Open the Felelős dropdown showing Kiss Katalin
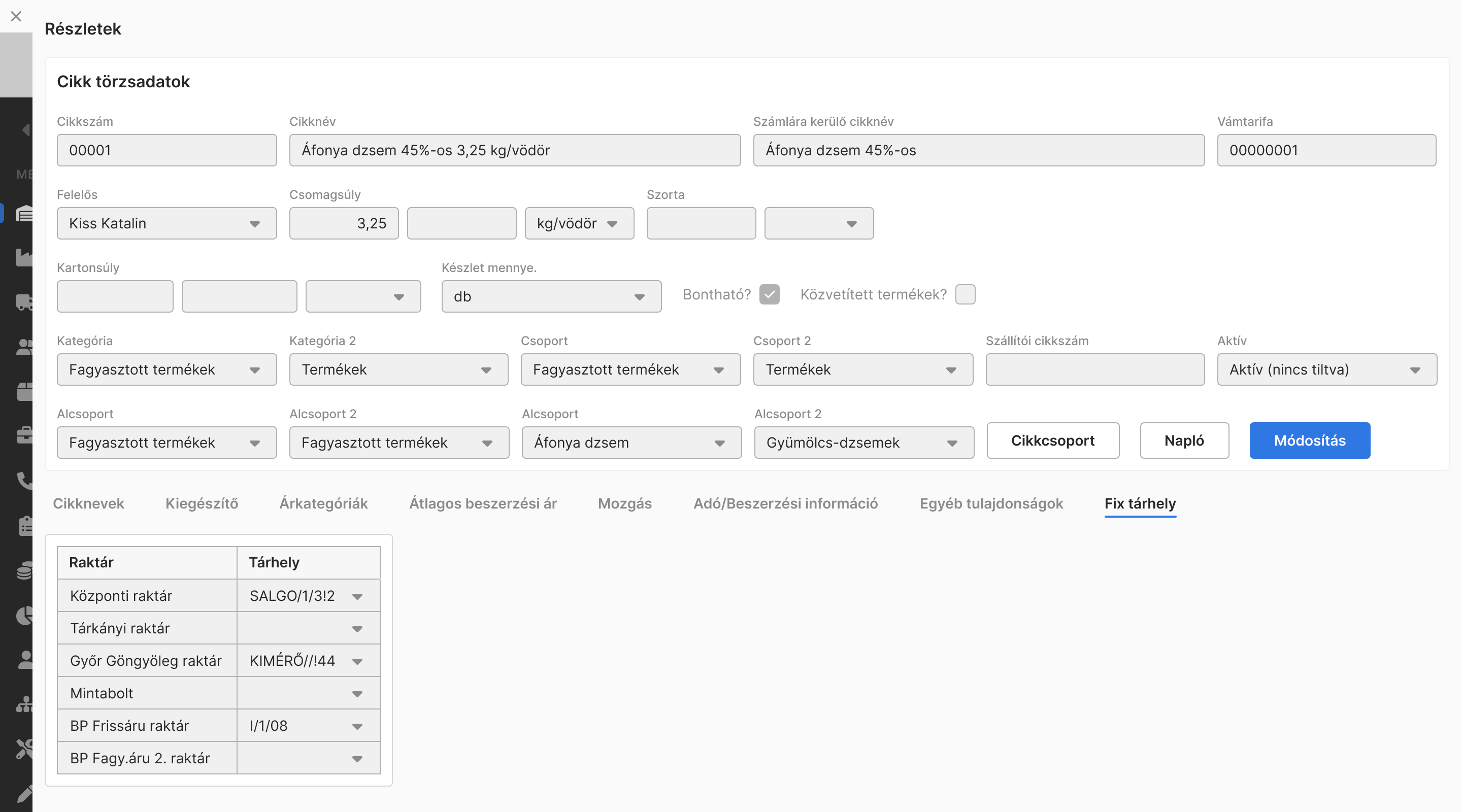This screenshot has height=812, width=1462. click(167, 224)
